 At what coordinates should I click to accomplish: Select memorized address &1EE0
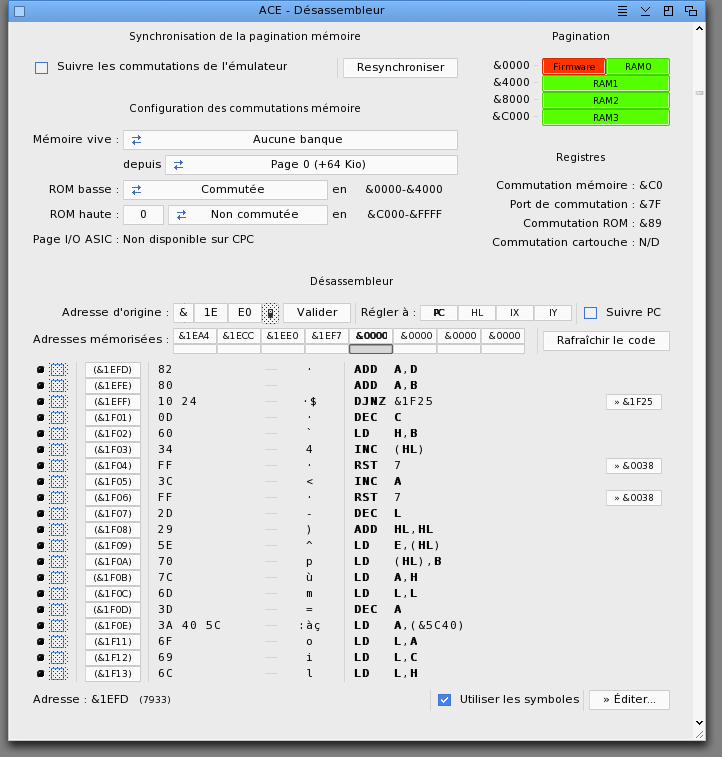[x=282, y=336]
